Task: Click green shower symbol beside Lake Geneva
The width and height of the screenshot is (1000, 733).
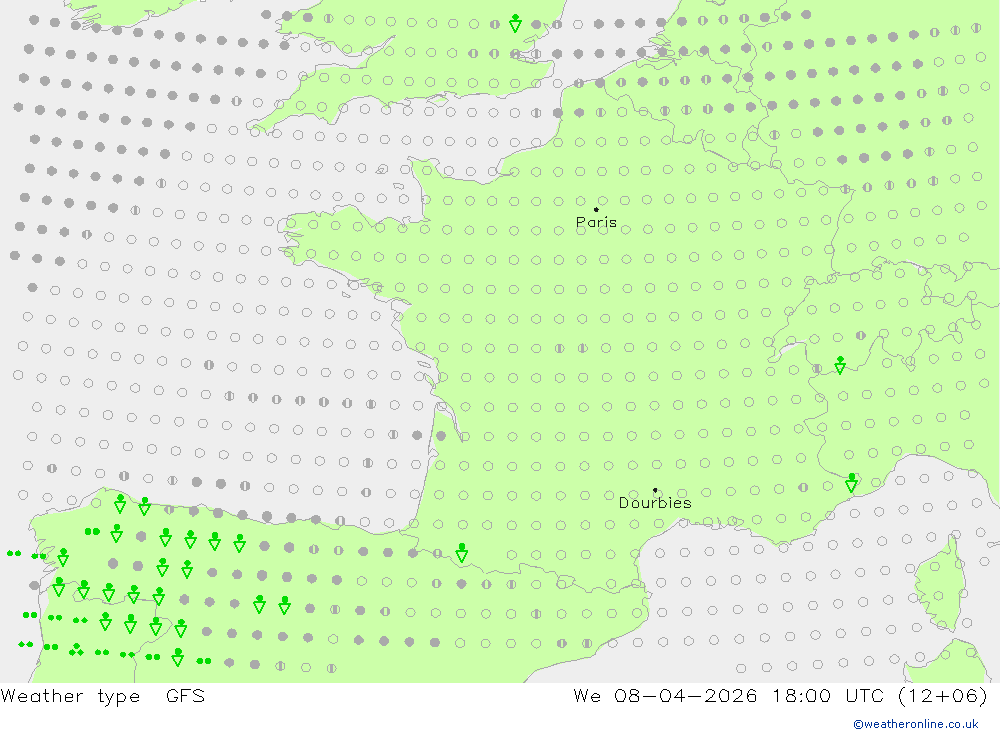Action: [x=841, y=365]
